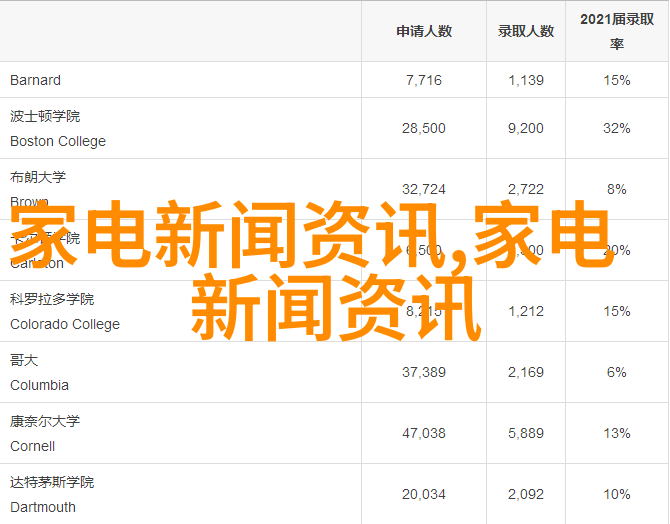The width and height of the screenshot is (670, 524).
Task: Click the 1,212 admitted cell
Action: [526, 311]
